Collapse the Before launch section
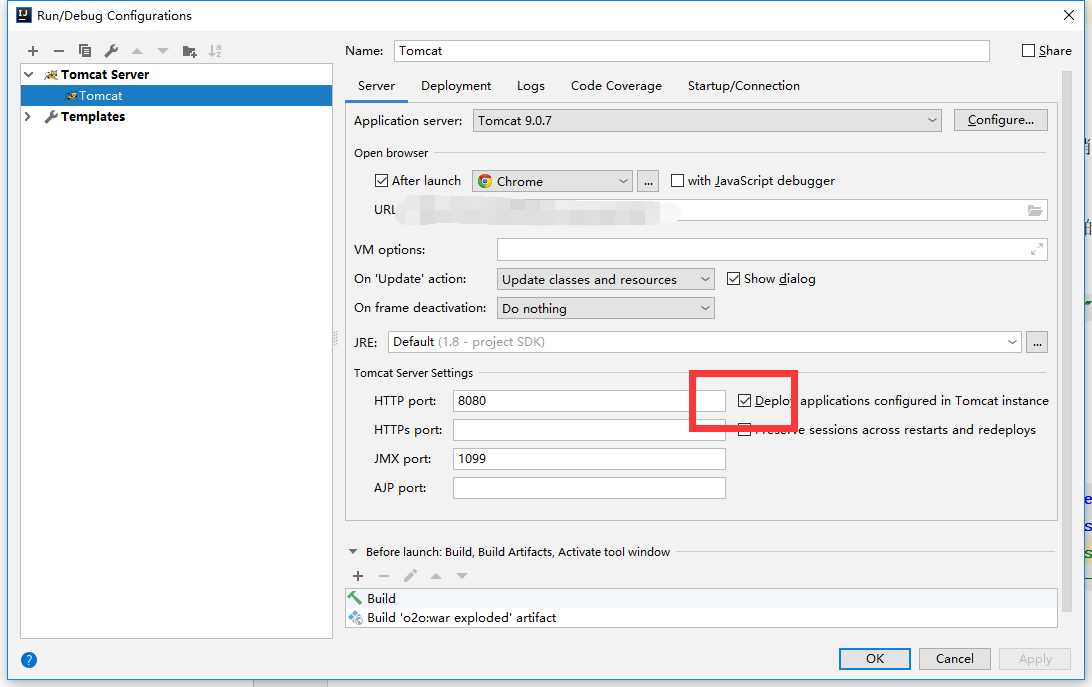 coord(353,551)
